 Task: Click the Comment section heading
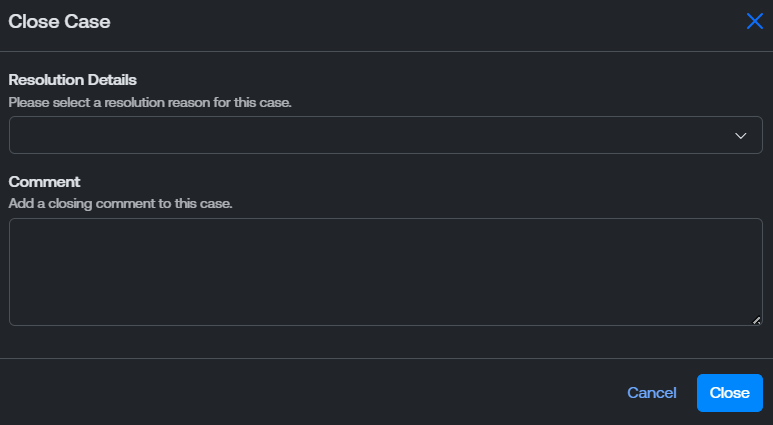click(x=44, y=181)
